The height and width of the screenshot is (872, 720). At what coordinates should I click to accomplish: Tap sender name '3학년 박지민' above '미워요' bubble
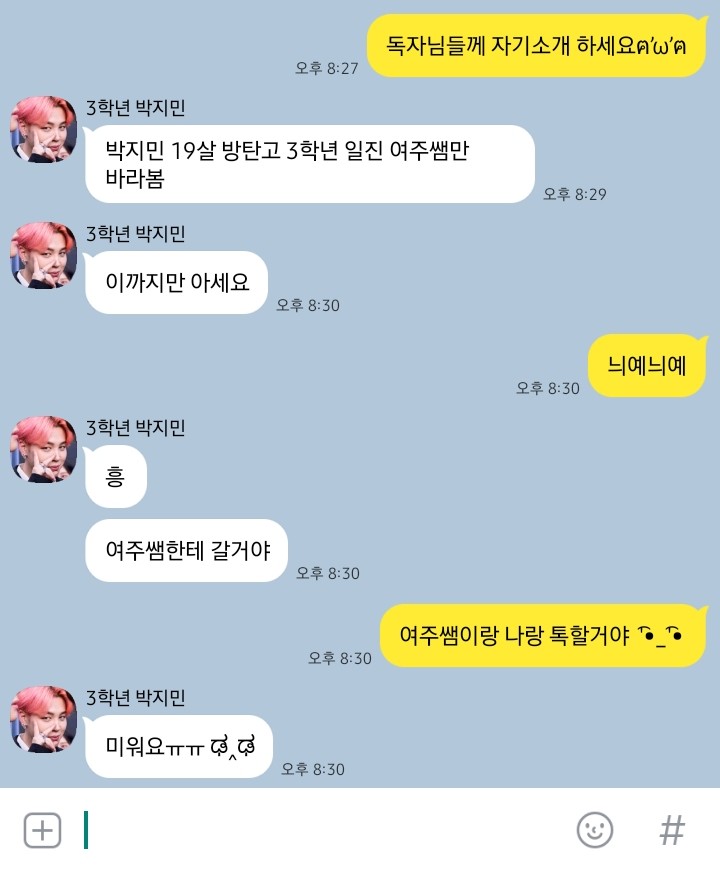coord(135,697)
